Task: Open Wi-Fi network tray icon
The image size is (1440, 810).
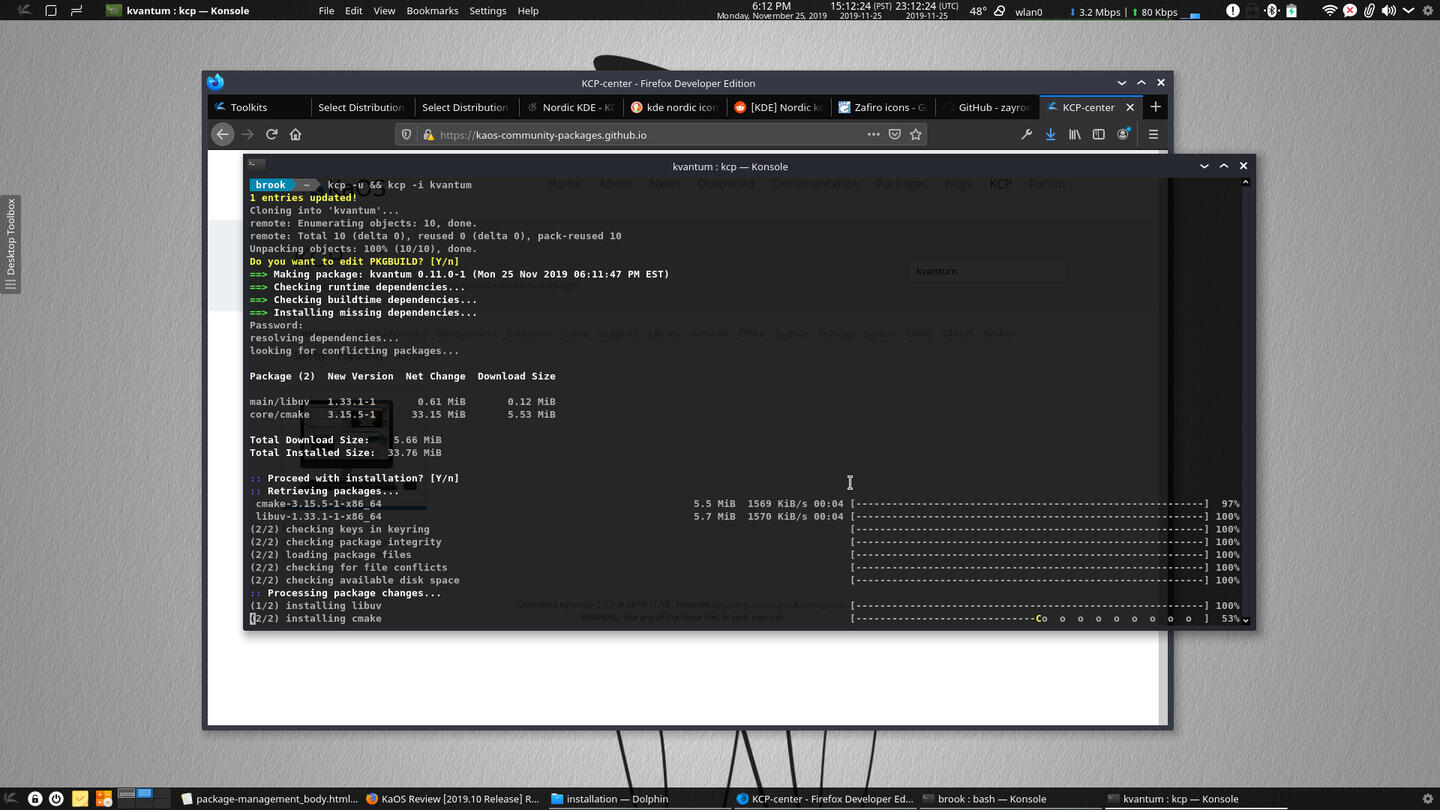Action: pos(1329,11)
